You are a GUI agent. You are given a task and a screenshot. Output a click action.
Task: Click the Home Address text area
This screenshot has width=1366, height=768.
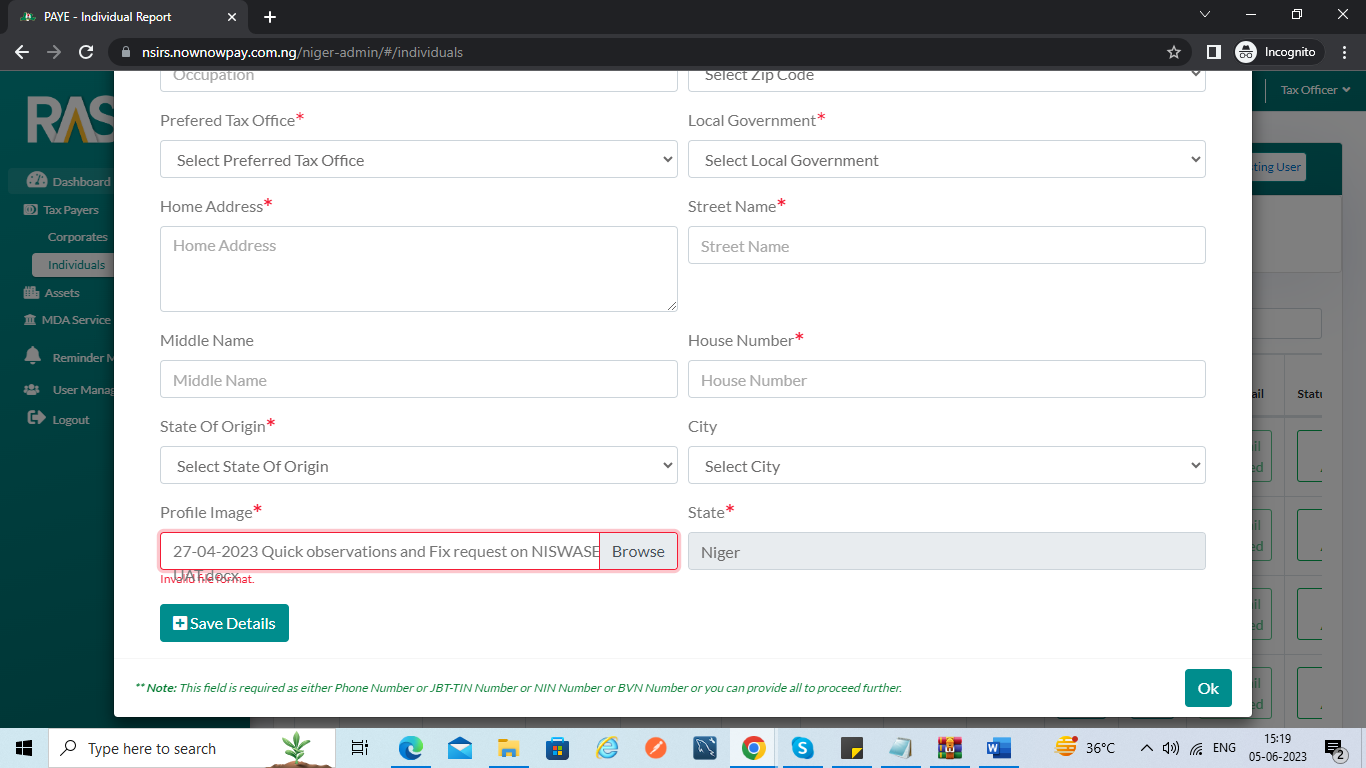pyautogui.click(x=419, y=269)
